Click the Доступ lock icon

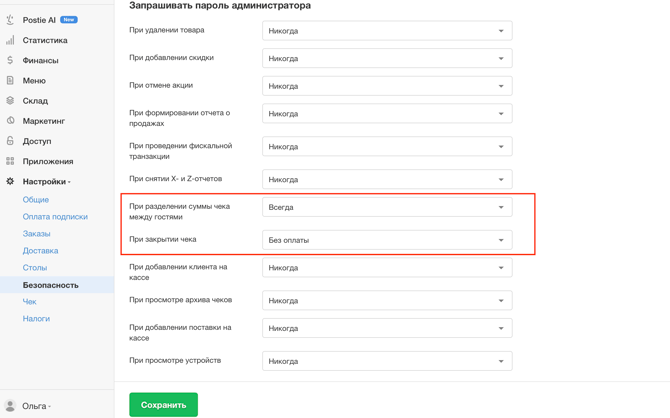click(x=10, y=141)
